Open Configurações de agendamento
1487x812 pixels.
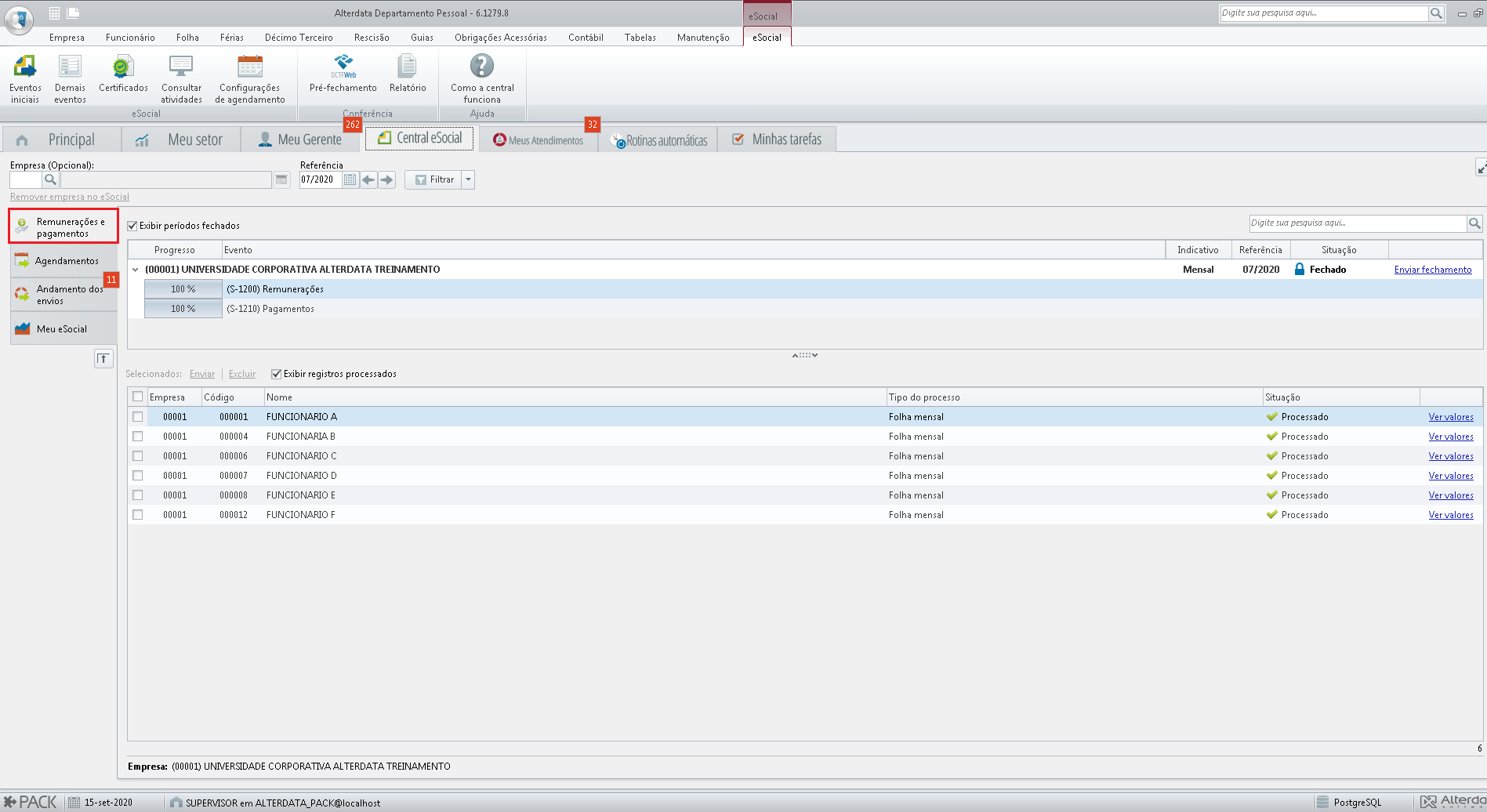click(x=250, y=78)
